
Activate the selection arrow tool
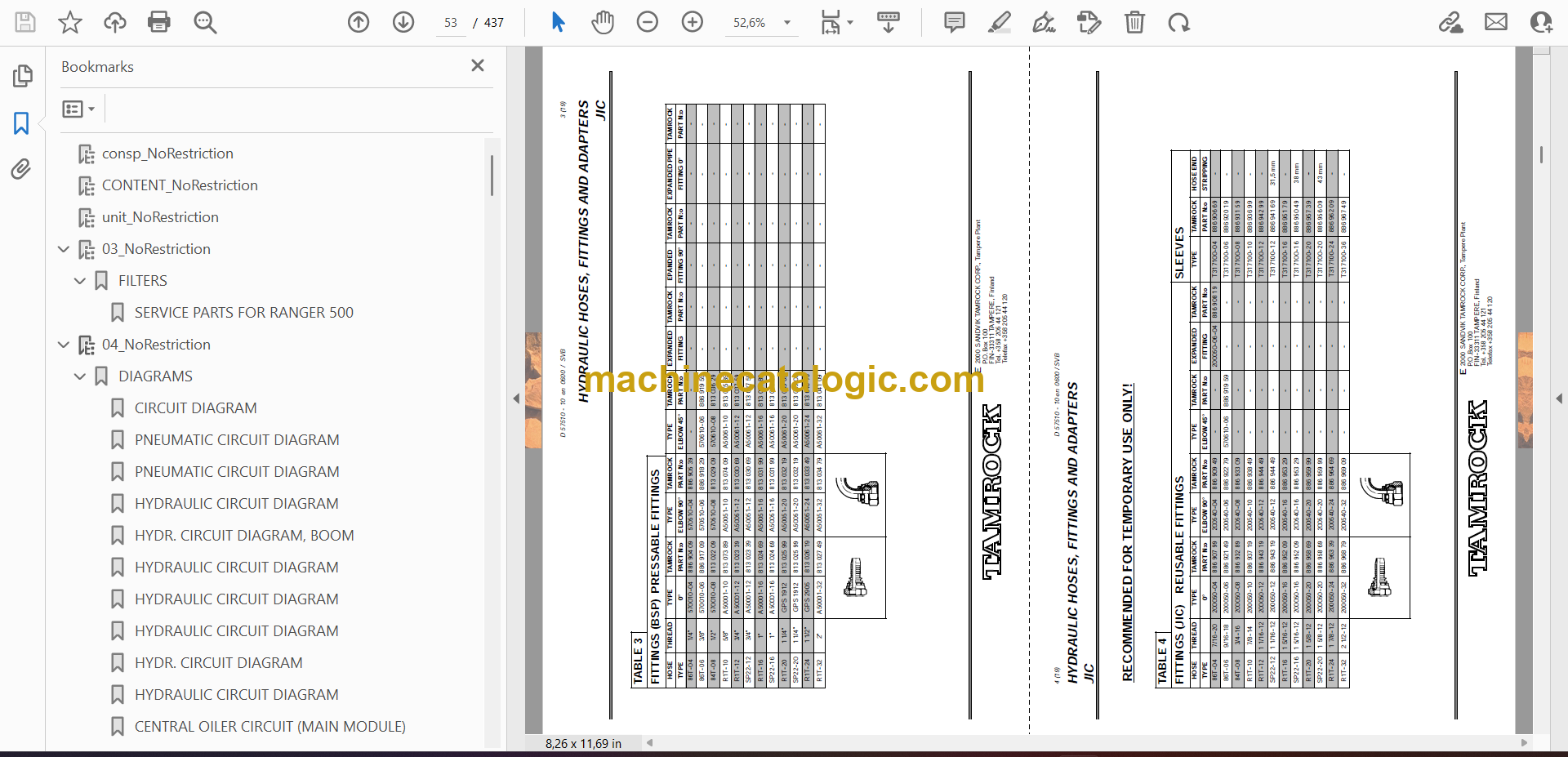click(x=559, y=22)
